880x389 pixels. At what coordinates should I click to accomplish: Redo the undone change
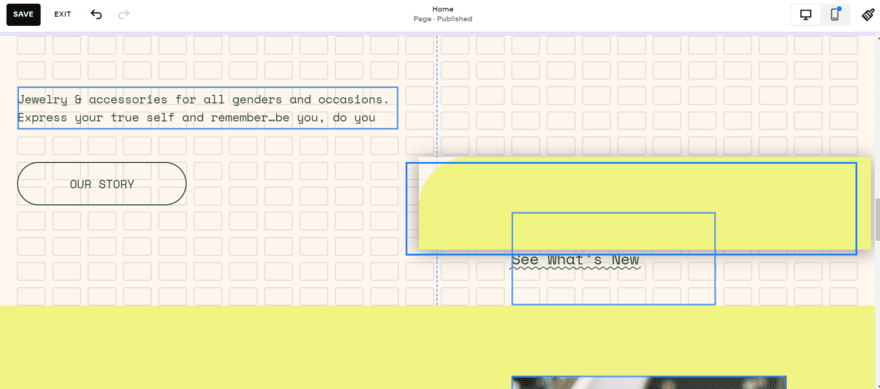pyautogui.click(x=124, y=14)
